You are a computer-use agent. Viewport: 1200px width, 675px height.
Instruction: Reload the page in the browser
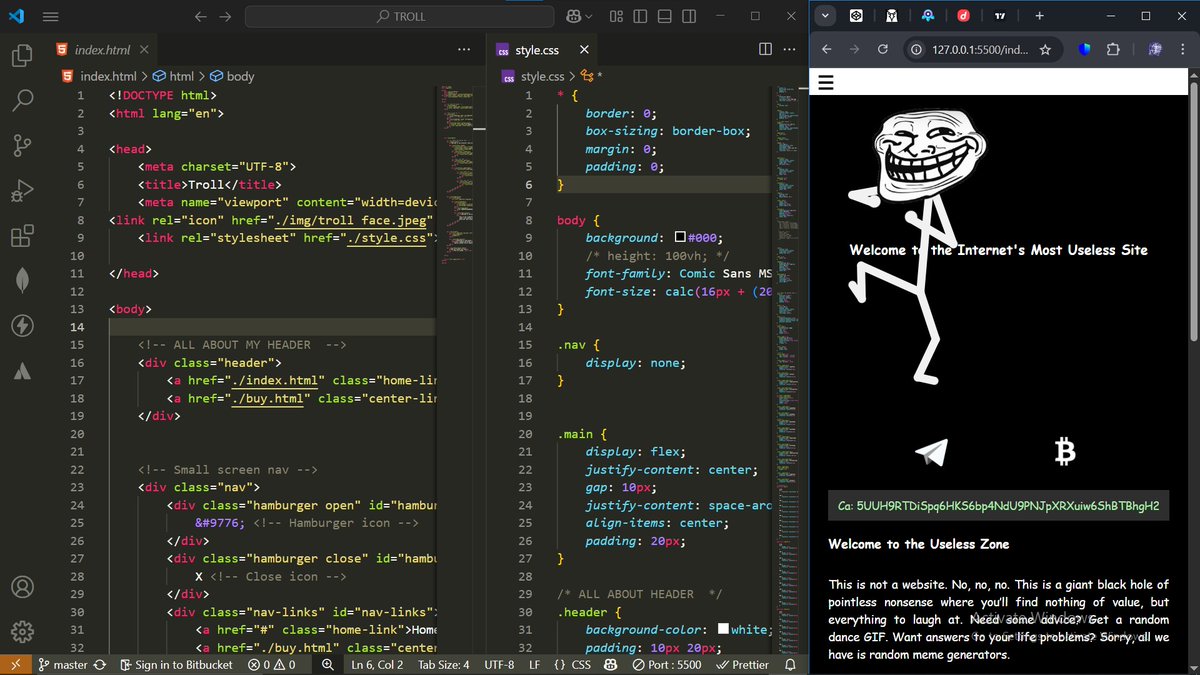tap(883, 49)
